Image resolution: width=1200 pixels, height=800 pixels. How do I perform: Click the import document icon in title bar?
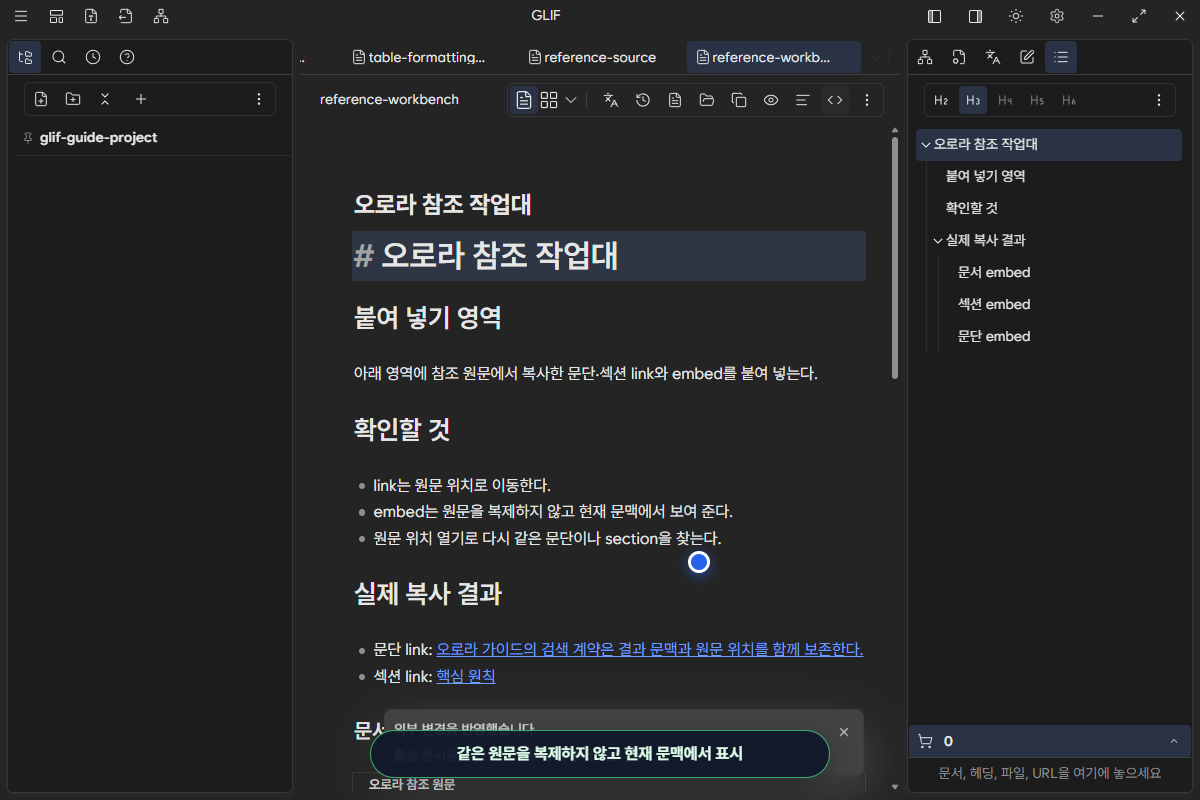click(125, 16)
